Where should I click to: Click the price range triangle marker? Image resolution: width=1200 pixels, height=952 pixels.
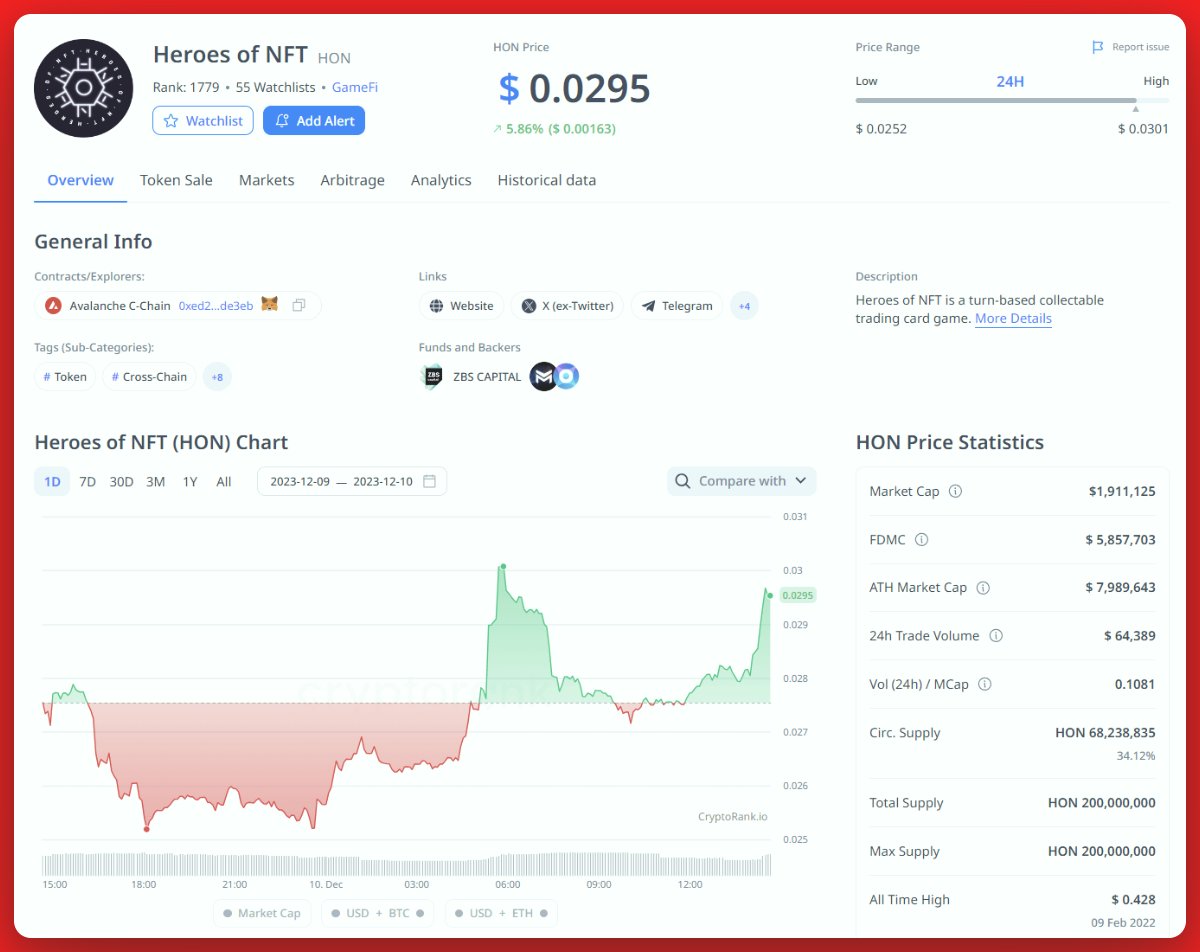point(1135,109)
